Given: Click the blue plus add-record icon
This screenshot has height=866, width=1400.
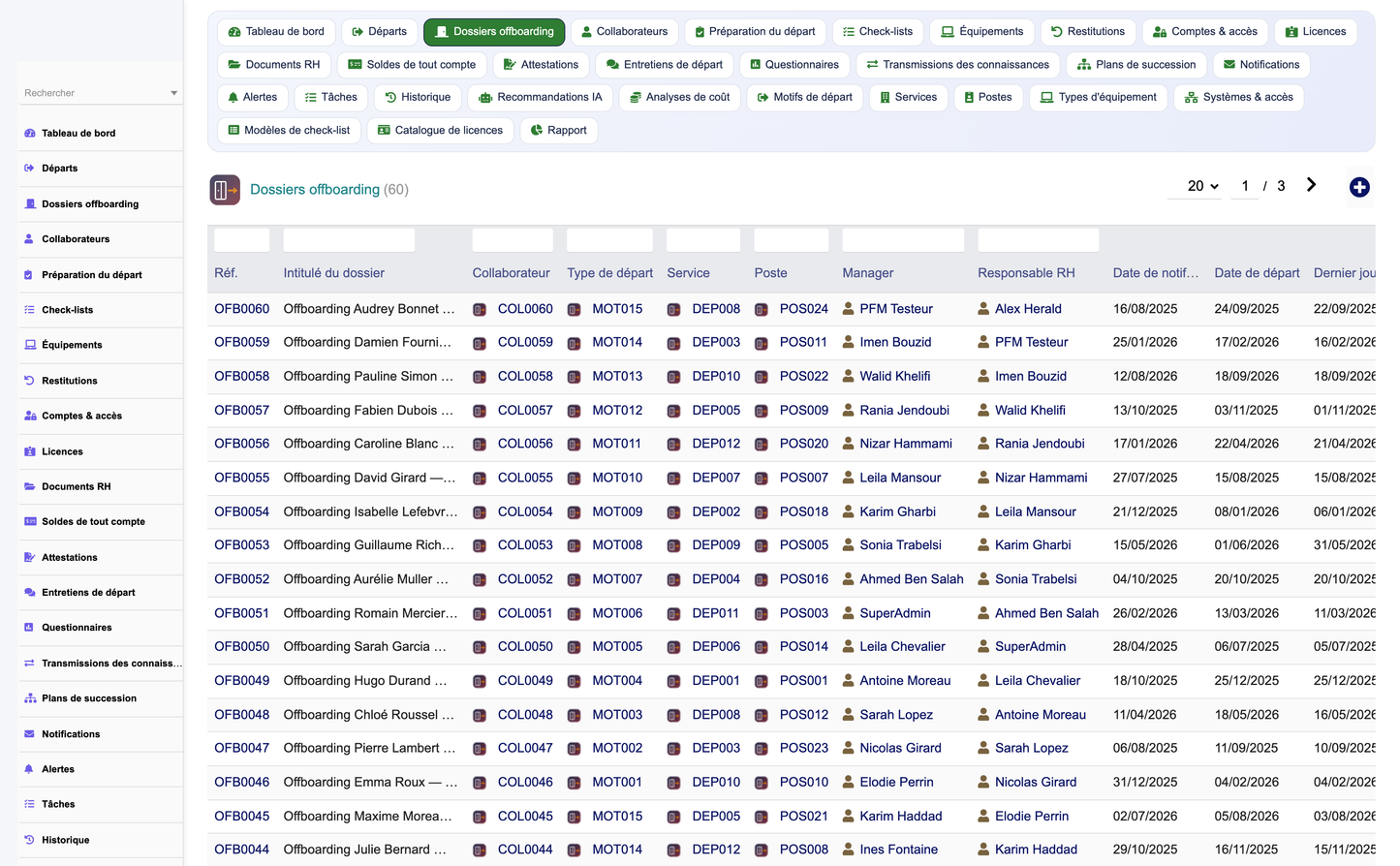Looking at the screenshot, I should (1359, 187).
